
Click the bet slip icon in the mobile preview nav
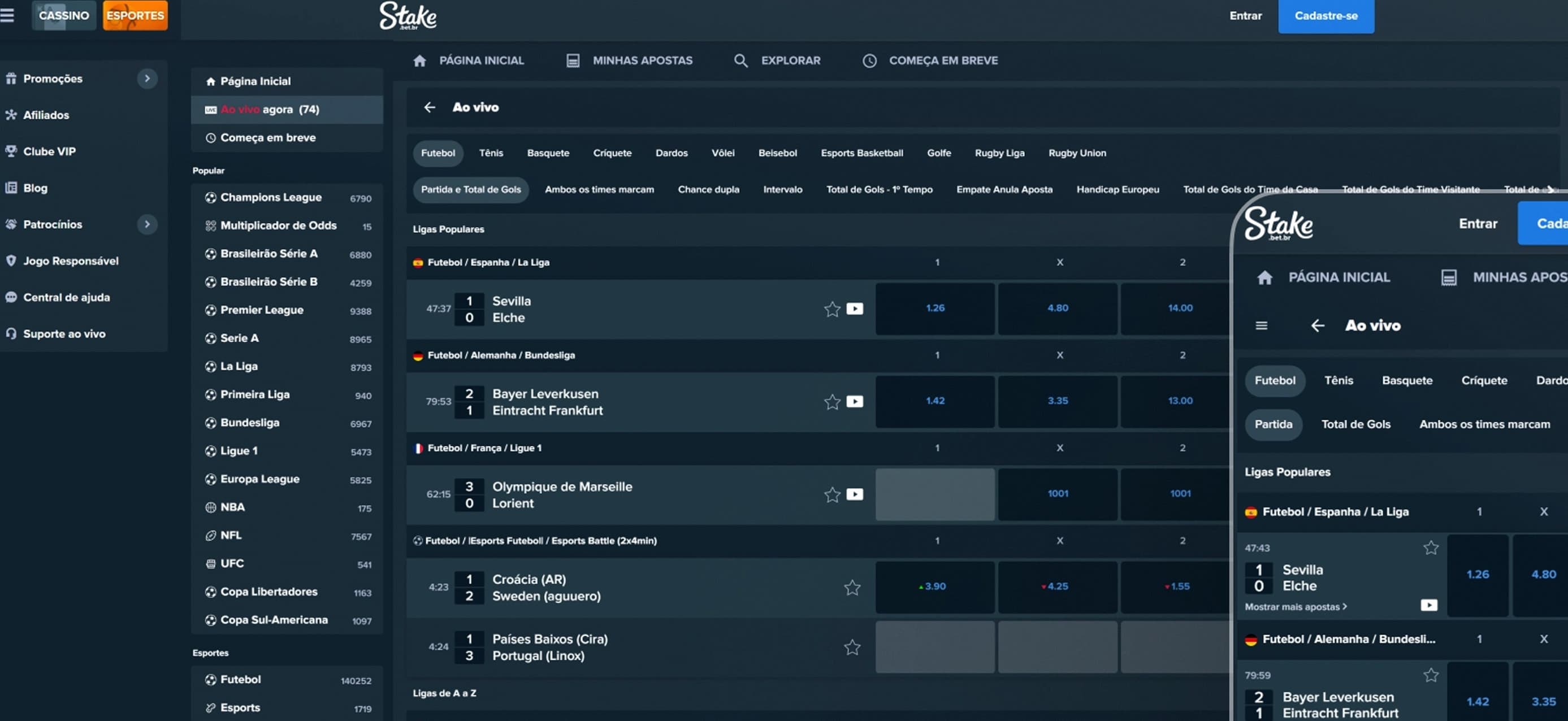click(1449, 278)
